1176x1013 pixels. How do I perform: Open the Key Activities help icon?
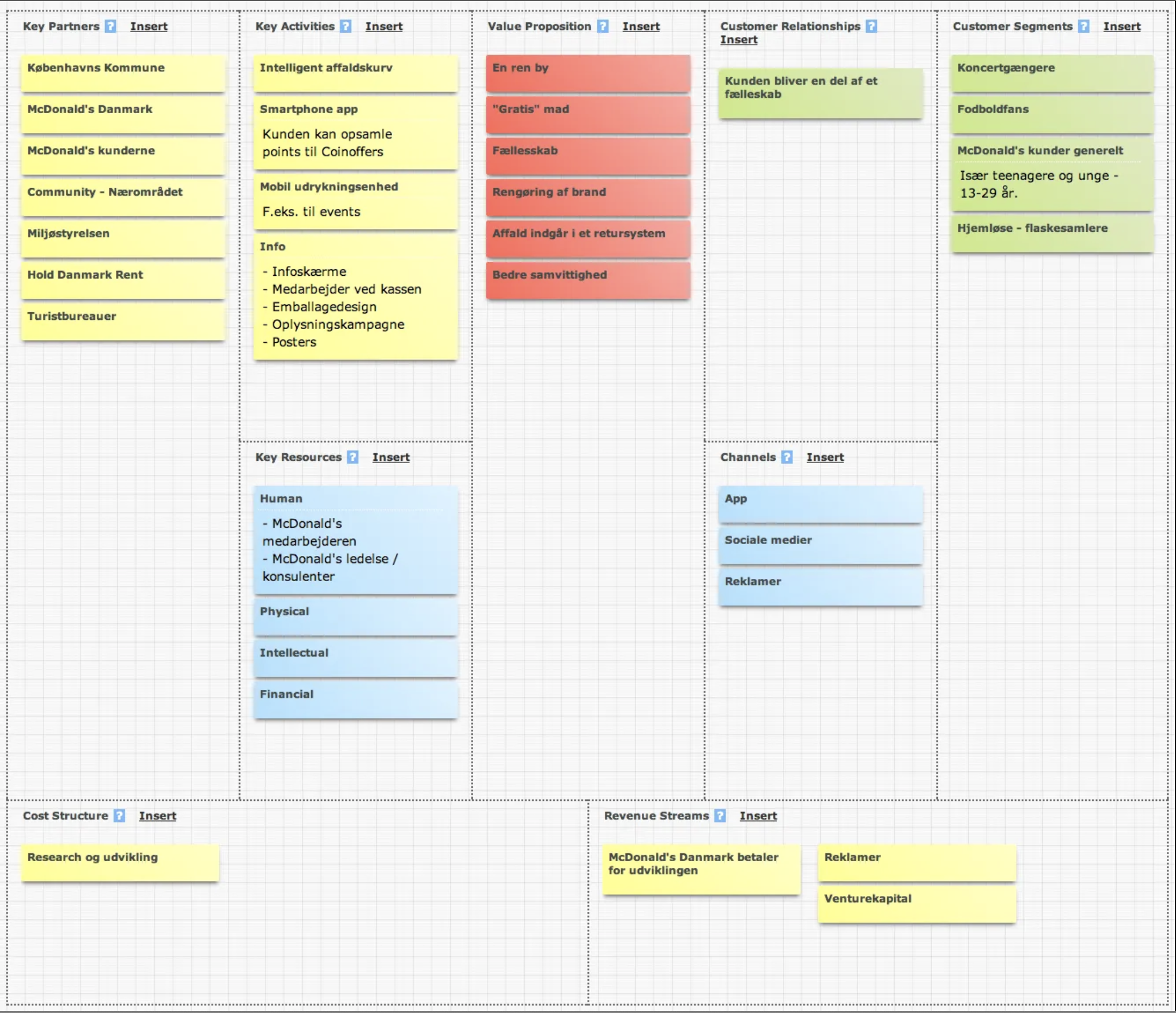(345, 26)
